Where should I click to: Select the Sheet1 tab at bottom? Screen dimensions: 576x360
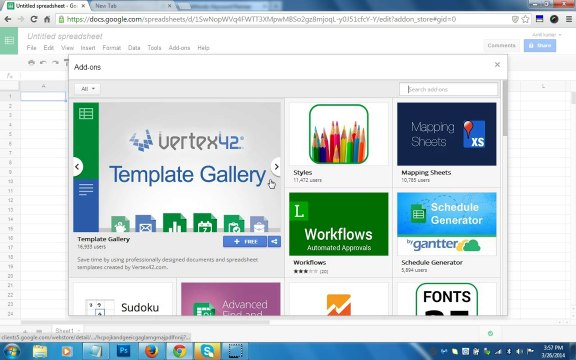[x=67, y=331]
